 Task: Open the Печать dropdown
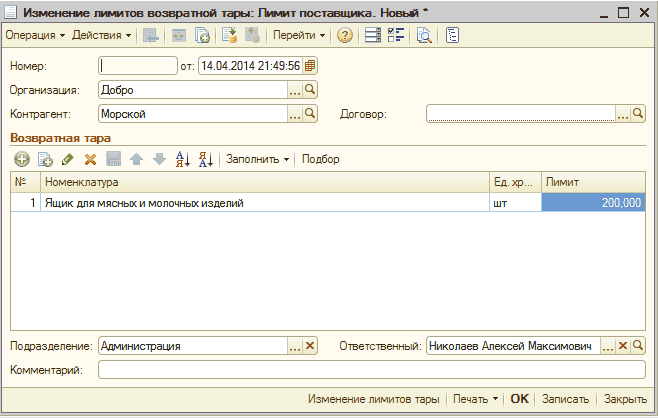[x=475, y=399]
